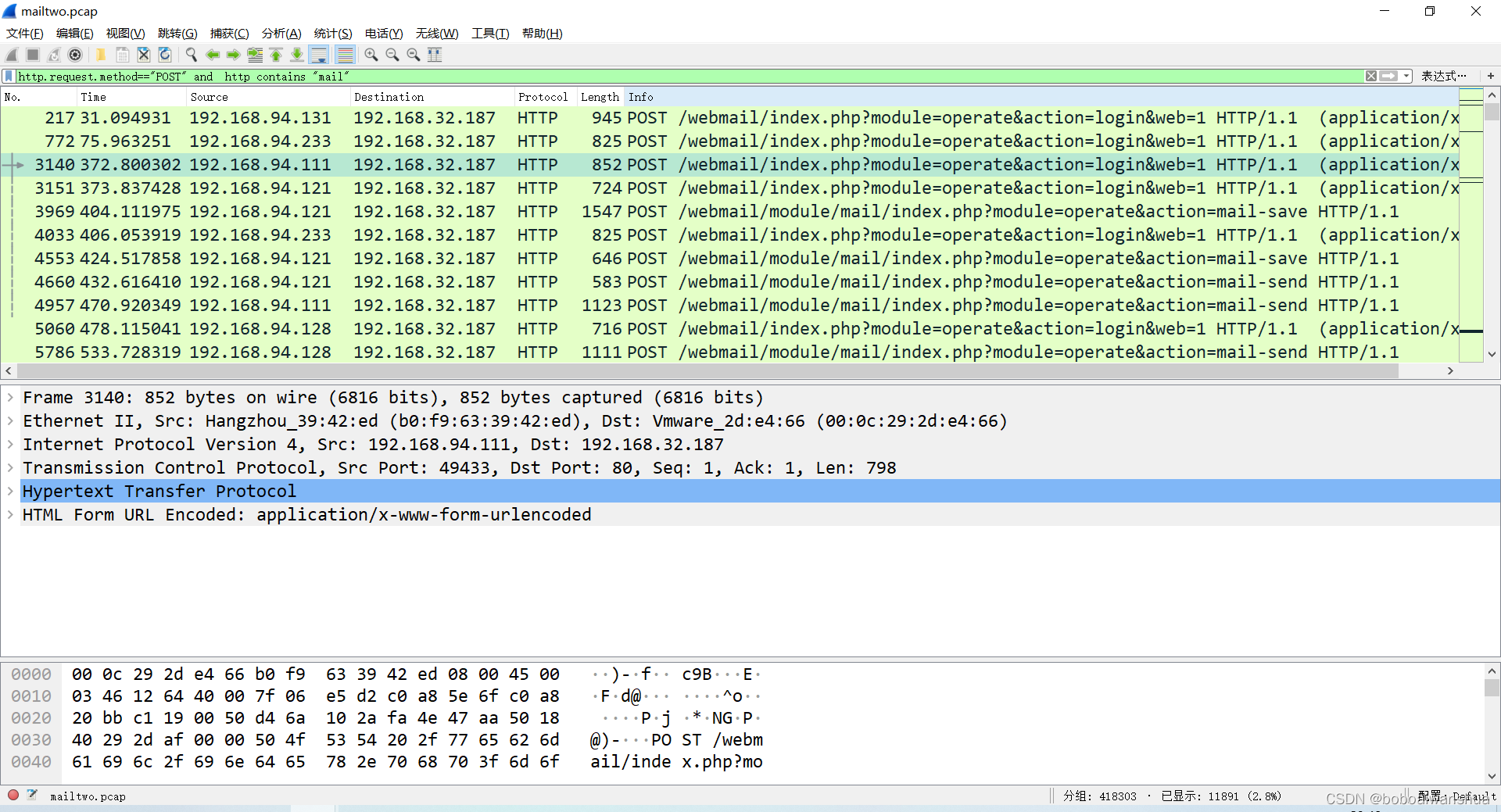Viewport: 1501px width, 812px height.
Task: Go to a specified packet number
Action: tap(255, 55)
